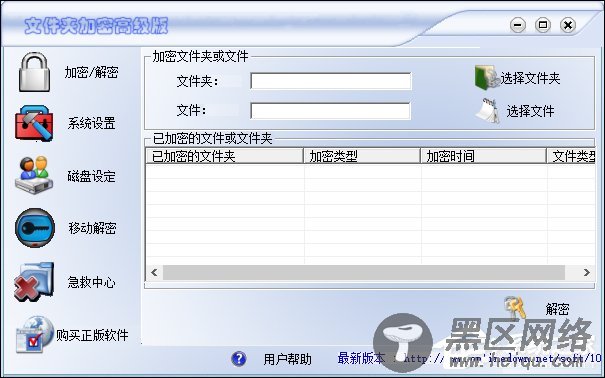
Task: Open 用户帮助 link
Action: [x=287, y=359]
